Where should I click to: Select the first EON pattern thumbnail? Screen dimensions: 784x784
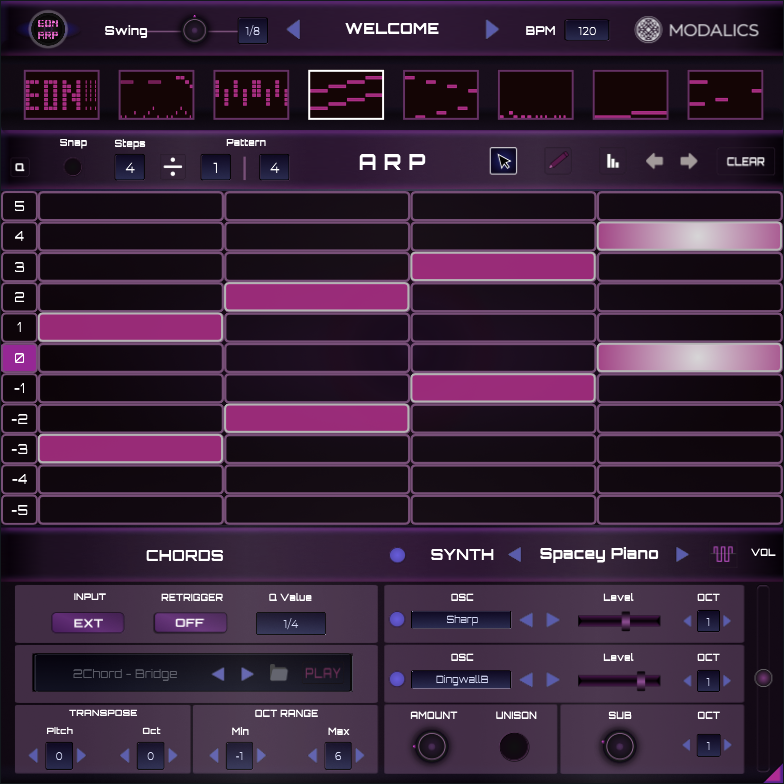(x=62, y=95)
